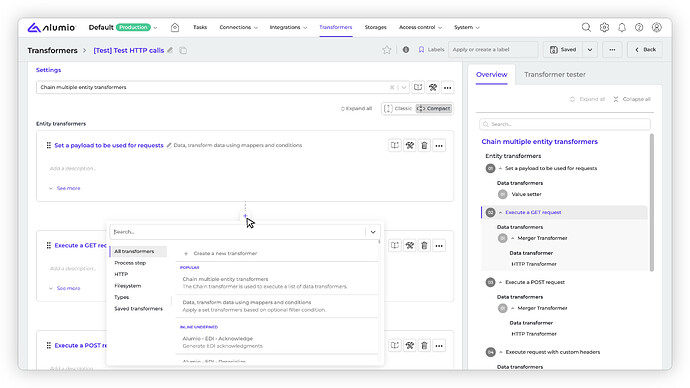Open the Saved button dropdown arrow

click(x=590, y=50)
